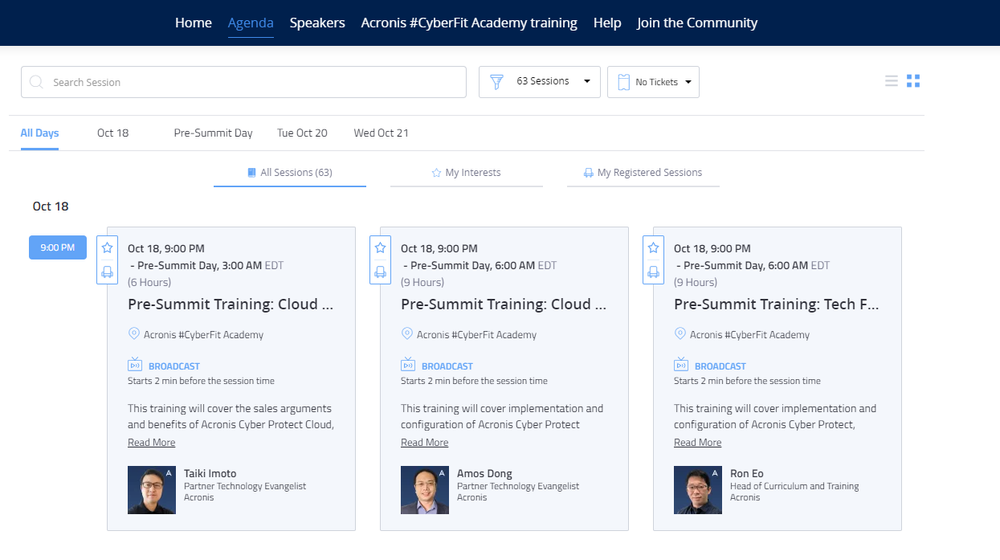Click Acronis #CyberFit Academy on first card
Screen dimensions: 1000x560
[x=203, y=334]
